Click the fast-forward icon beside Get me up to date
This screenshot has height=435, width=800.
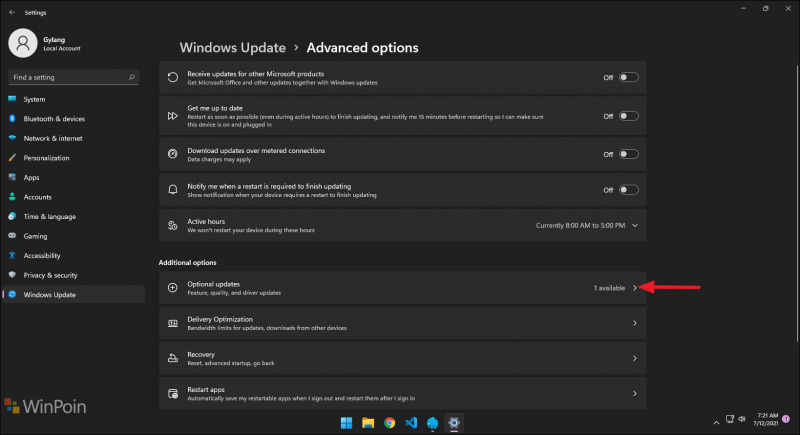[x=173, y=116]
